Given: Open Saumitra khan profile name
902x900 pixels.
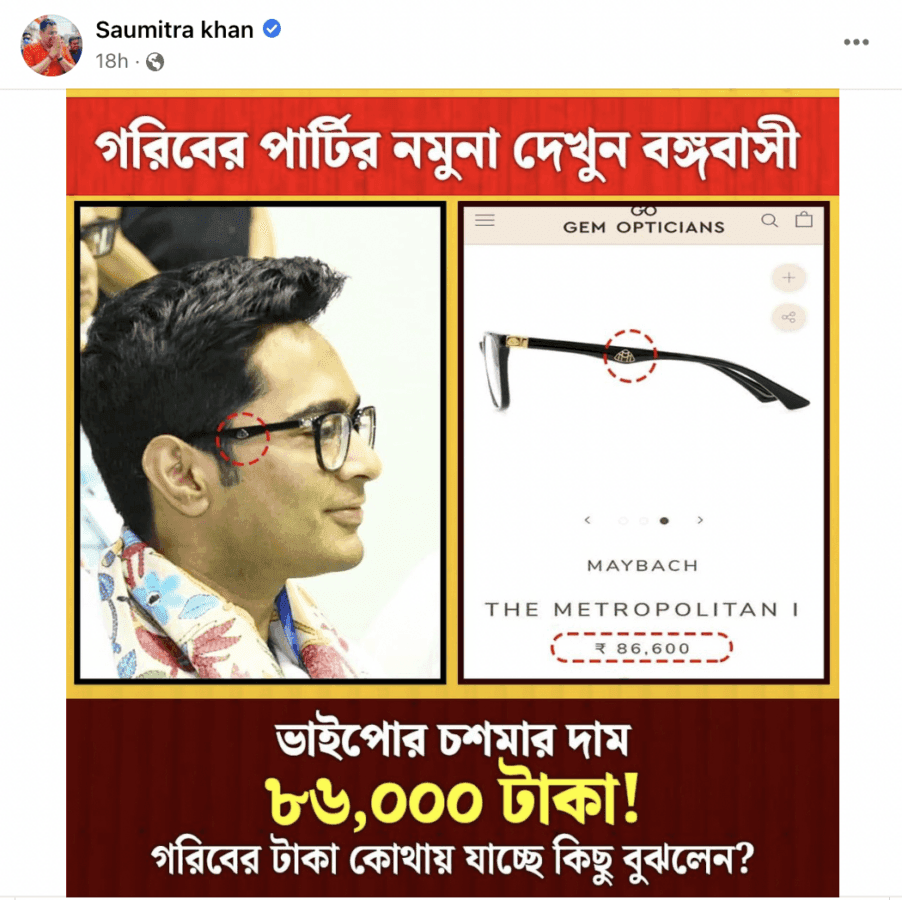Looking at the screenshot, I should pos(174,29).
